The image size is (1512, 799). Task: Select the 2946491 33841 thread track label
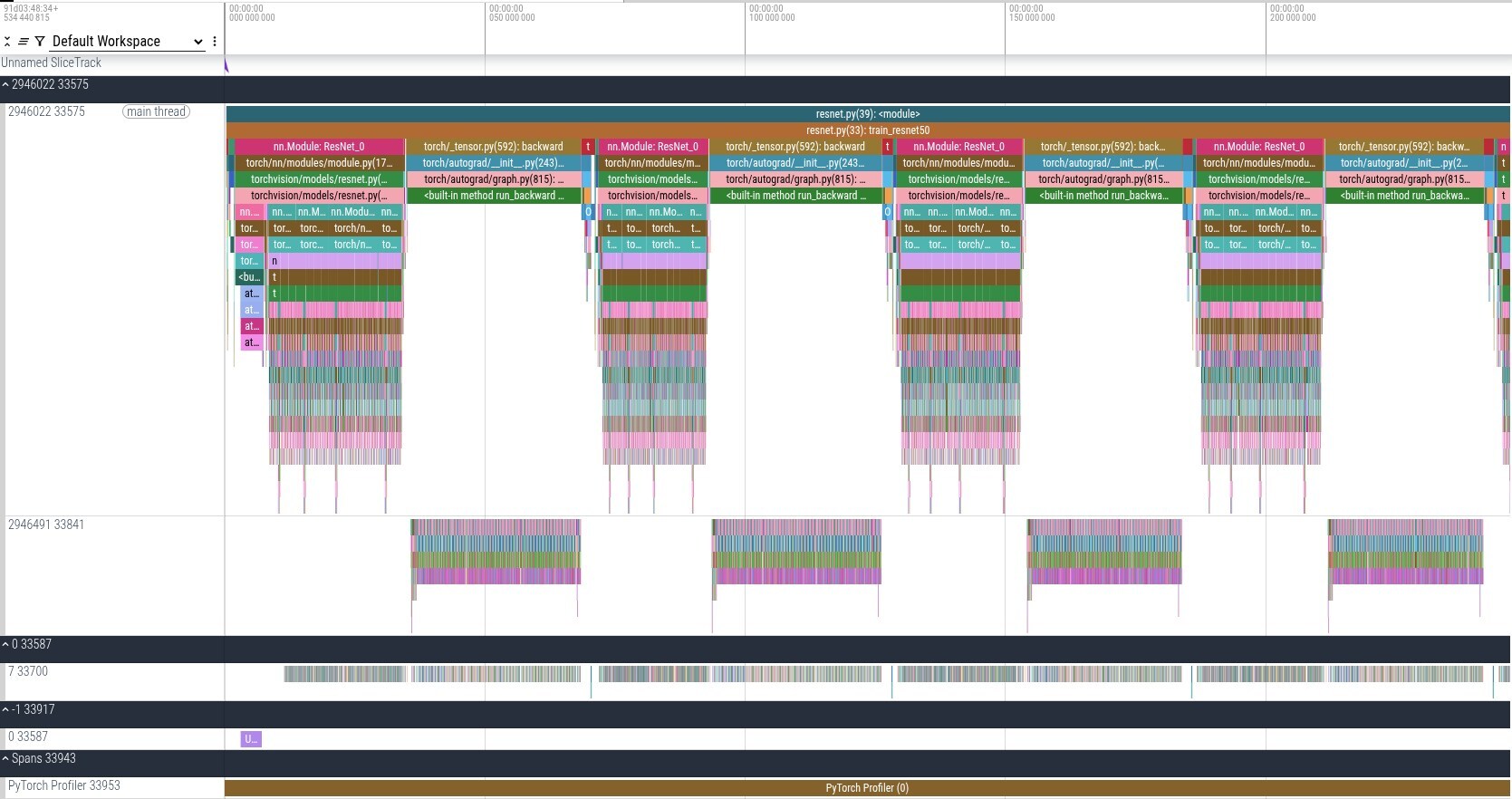tap(46, 525)
